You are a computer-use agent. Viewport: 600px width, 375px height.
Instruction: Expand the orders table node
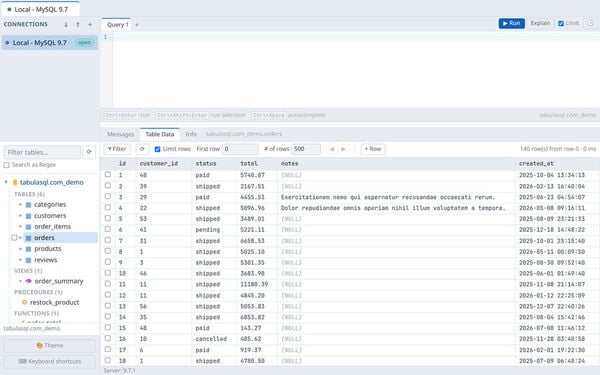[x=20, y=238]
